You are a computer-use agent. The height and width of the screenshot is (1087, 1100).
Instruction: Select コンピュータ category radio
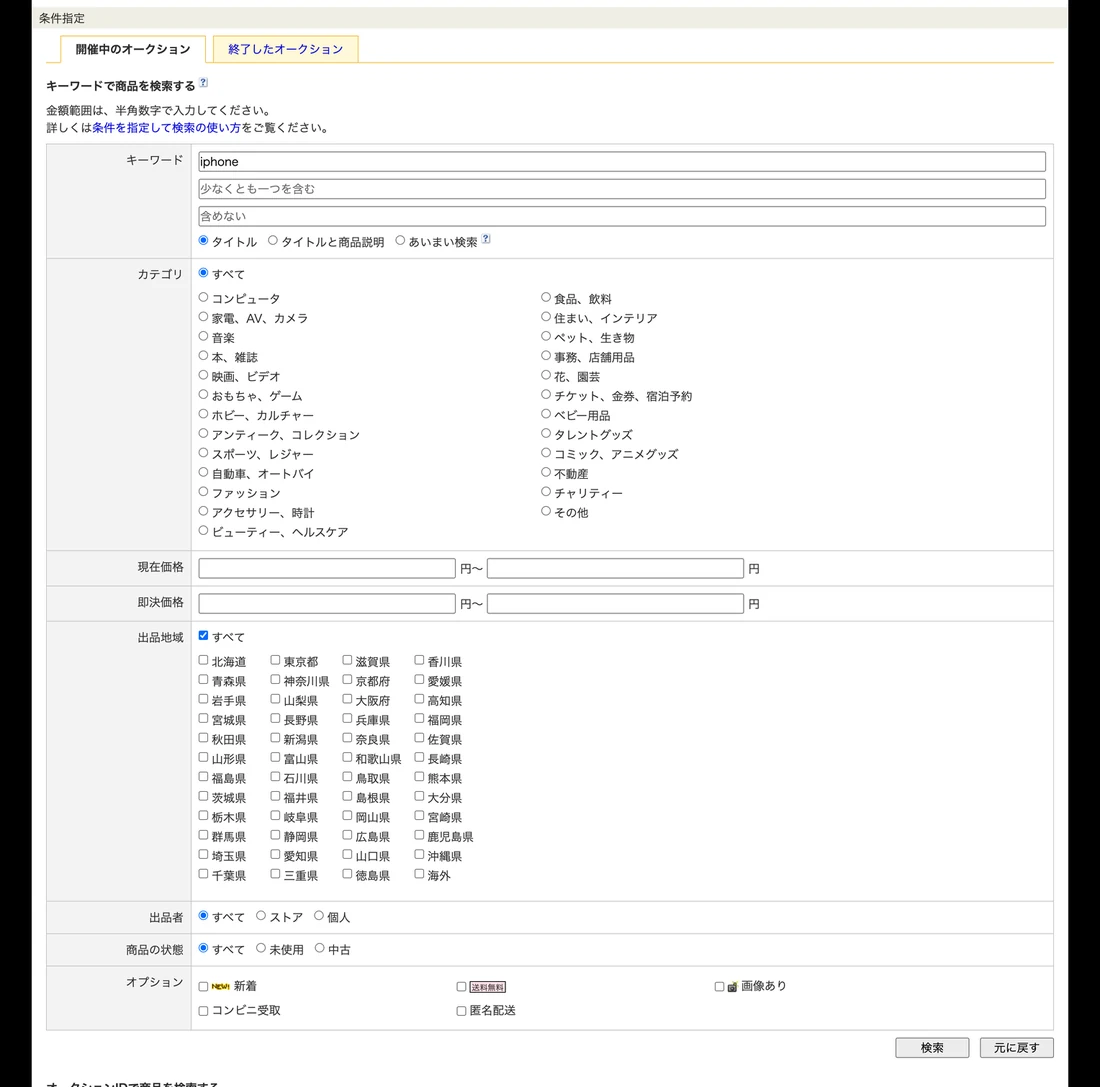point(203,298)
